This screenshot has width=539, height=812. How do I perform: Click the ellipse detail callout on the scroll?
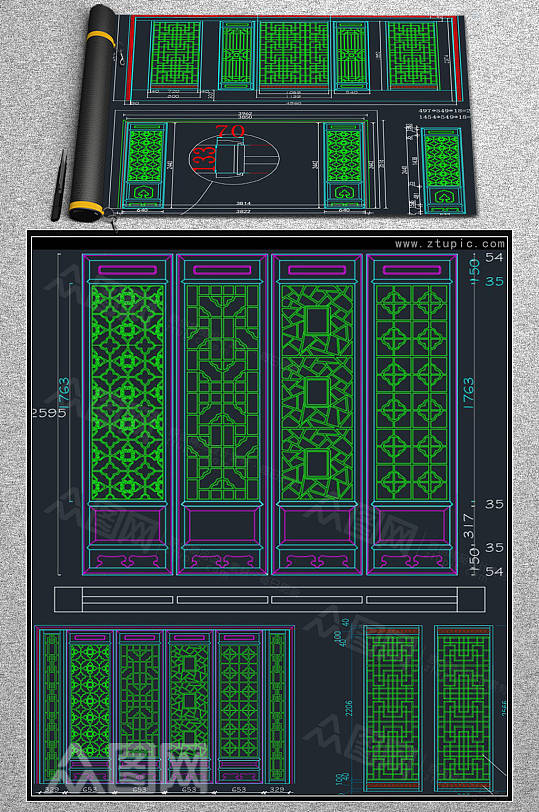(234, 157)
